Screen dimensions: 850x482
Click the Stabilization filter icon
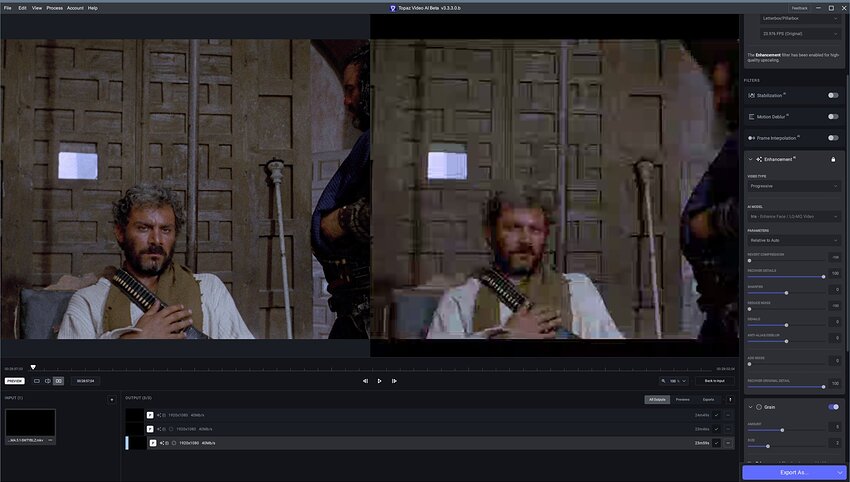point(751,95)
